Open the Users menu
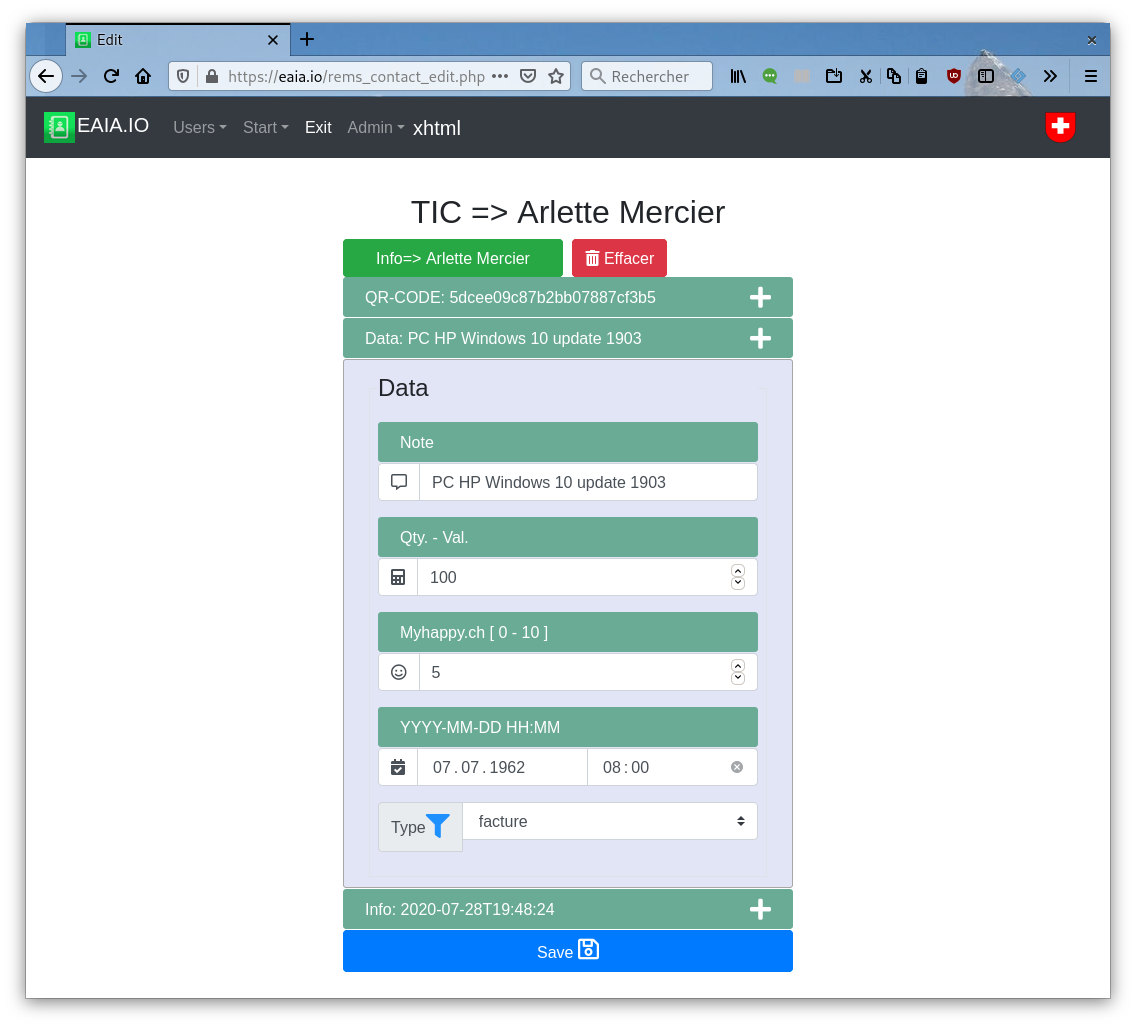Viewport: 1136px width, 1027px height. click(x=199, y=127)
